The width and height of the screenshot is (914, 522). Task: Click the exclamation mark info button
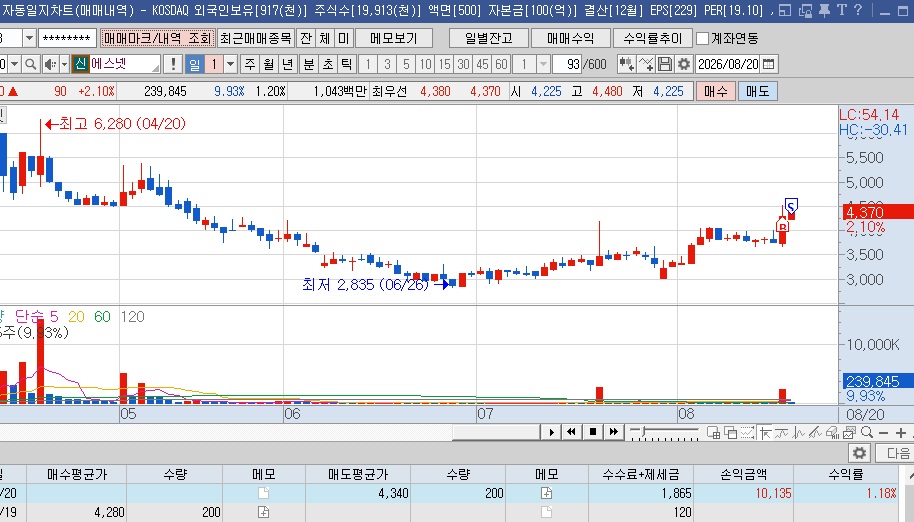point(173,64)
